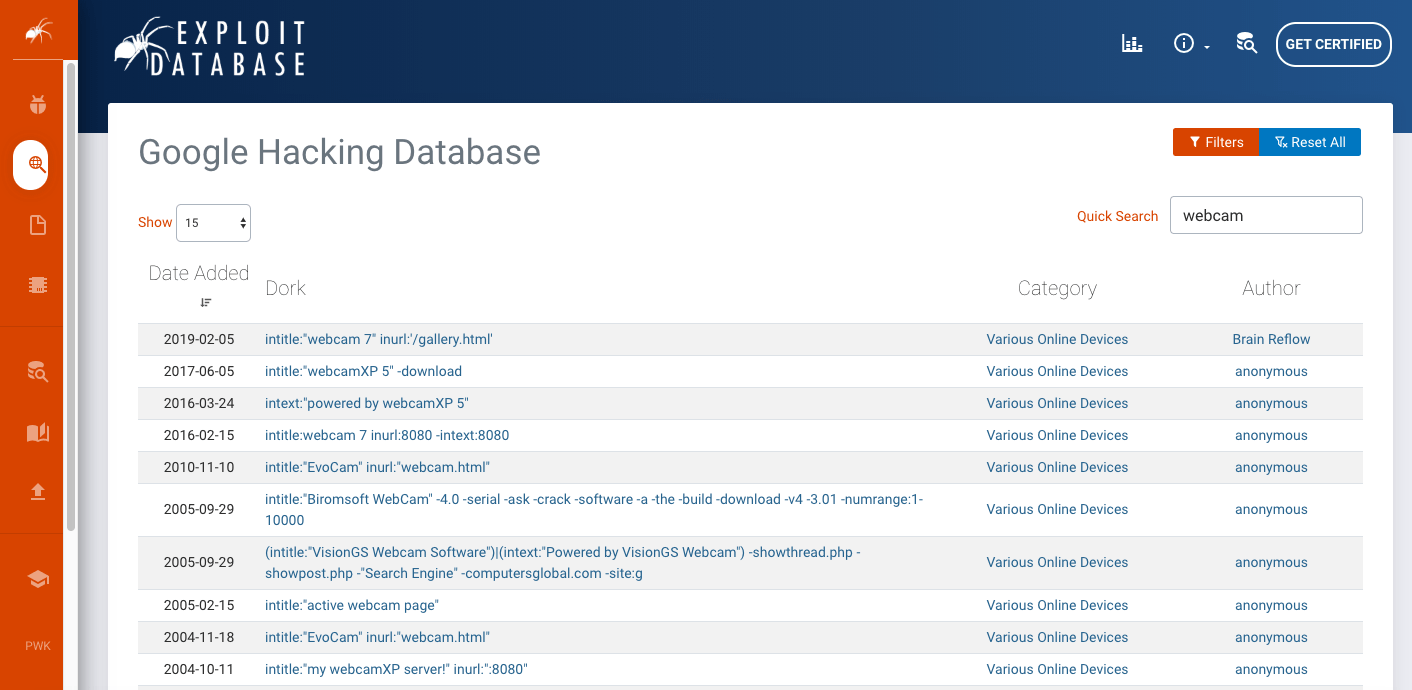The width and height of the screenshot is (1412, 690).
Task: Click Various Online Devices in the 2016-02-15 row
Action: pos(1057,435)
